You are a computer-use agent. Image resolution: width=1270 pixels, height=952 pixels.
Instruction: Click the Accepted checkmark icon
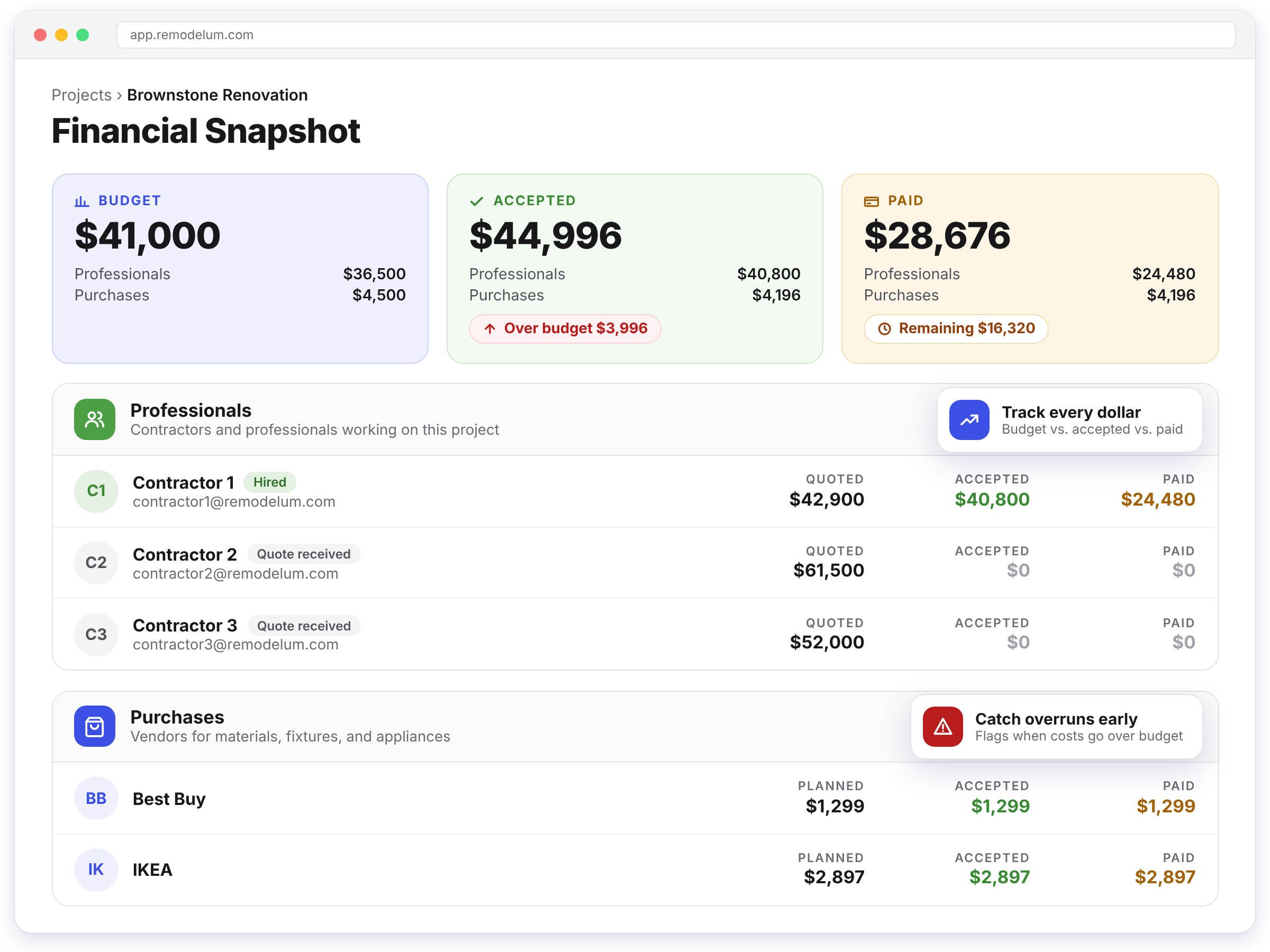(477, 202)
